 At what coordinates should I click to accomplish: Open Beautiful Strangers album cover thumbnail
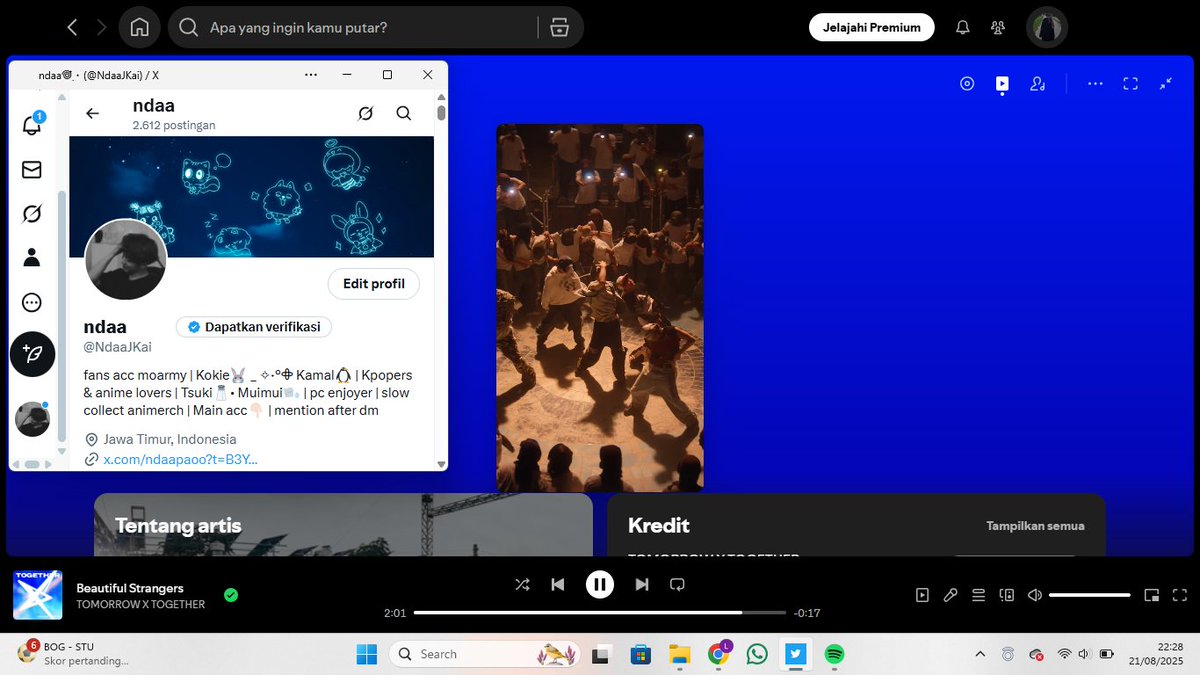tap(38, 595)
